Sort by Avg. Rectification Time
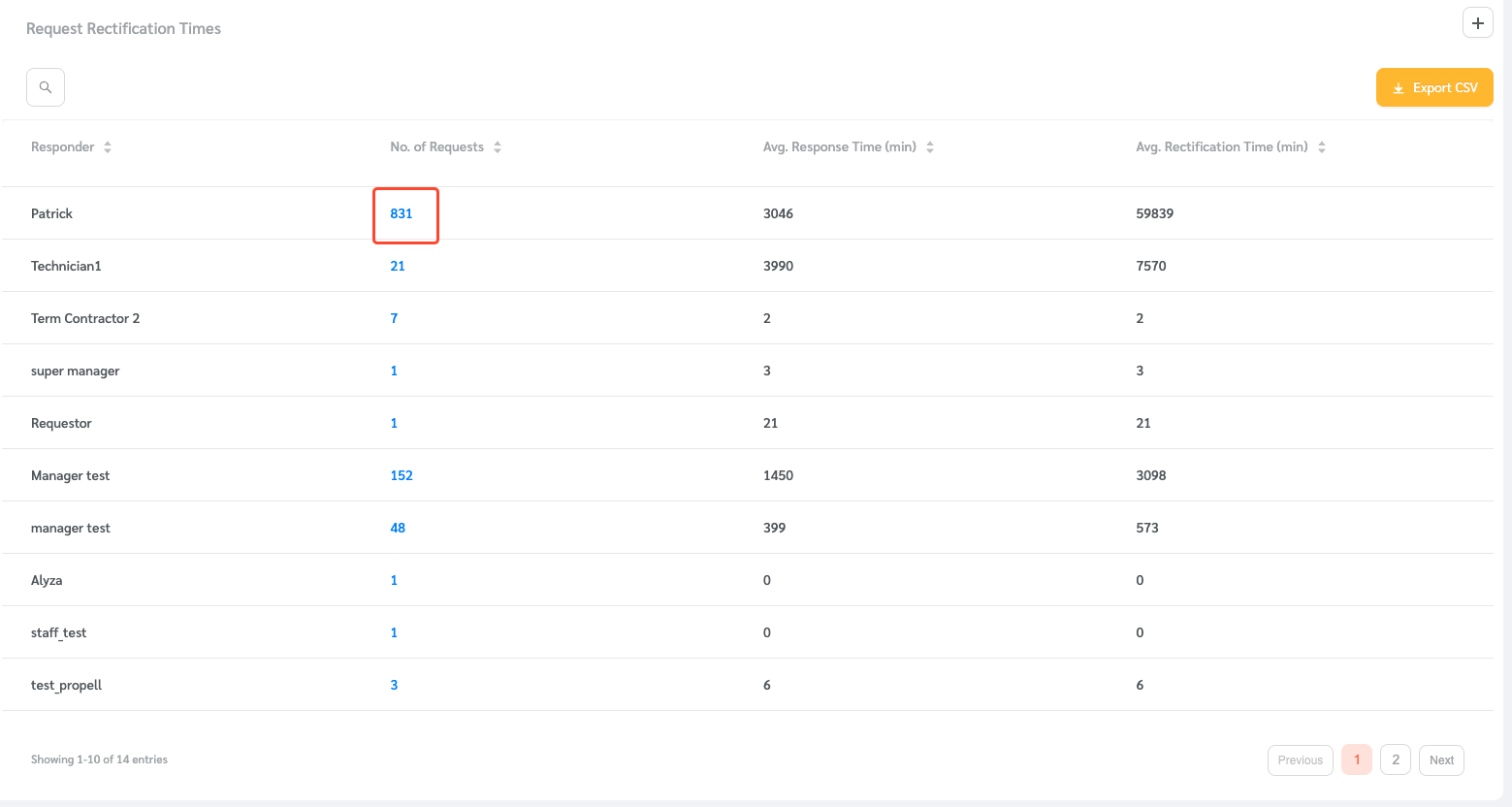 (1322, 146)
